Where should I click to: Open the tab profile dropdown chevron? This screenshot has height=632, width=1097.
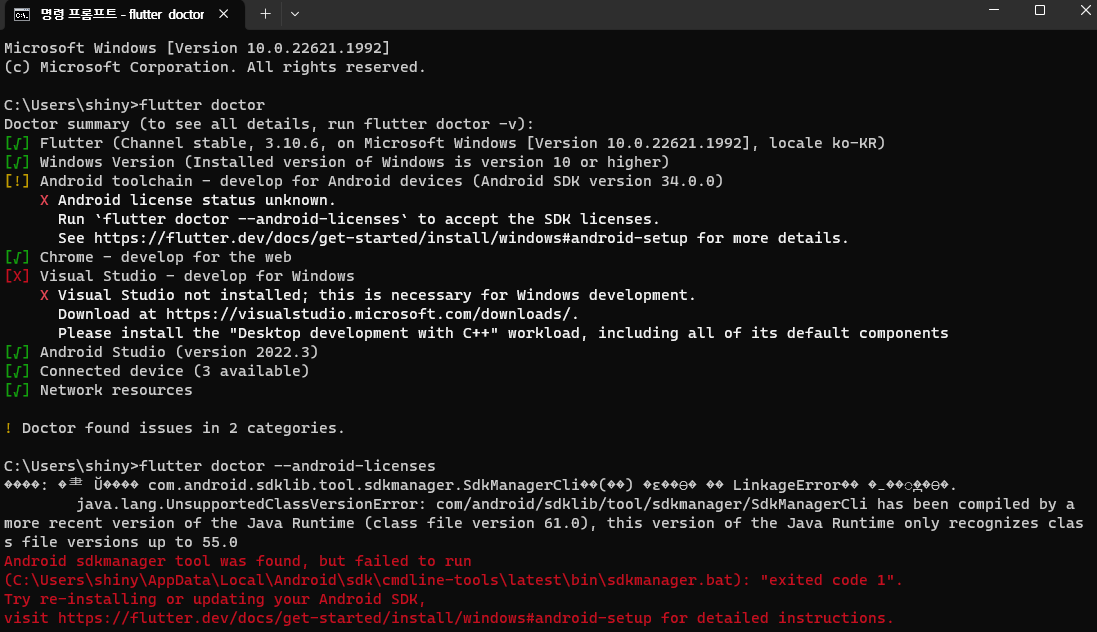[x=295, y=14]
